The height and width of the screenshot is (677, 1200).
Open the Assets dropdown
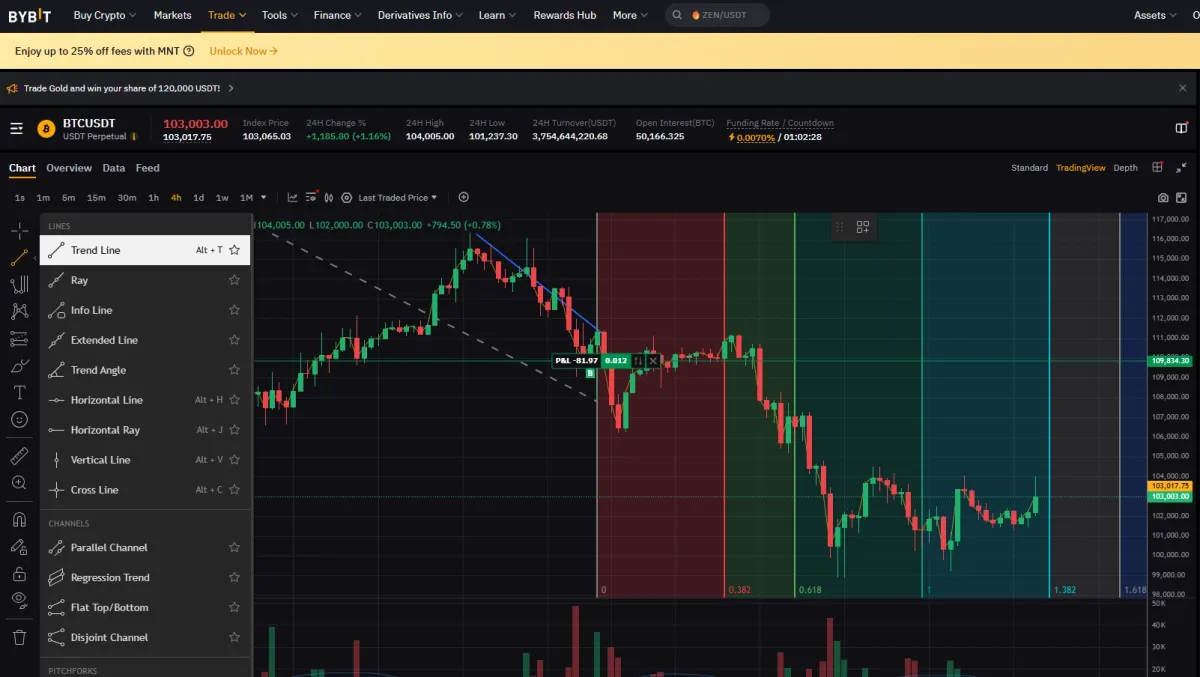point(1156,15)
